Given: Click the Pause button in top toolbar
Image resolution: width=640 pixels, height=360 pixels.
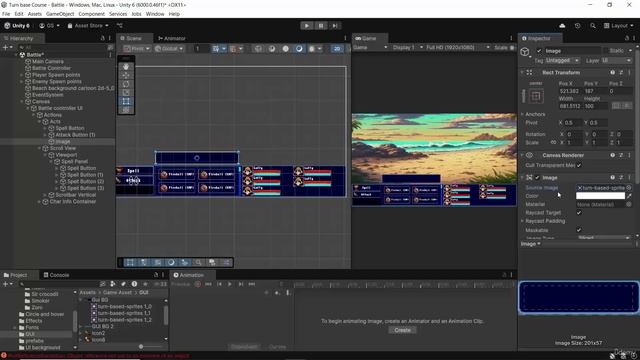Looking at the screenshot, I should pyautogui.click(x=321, y=25).
